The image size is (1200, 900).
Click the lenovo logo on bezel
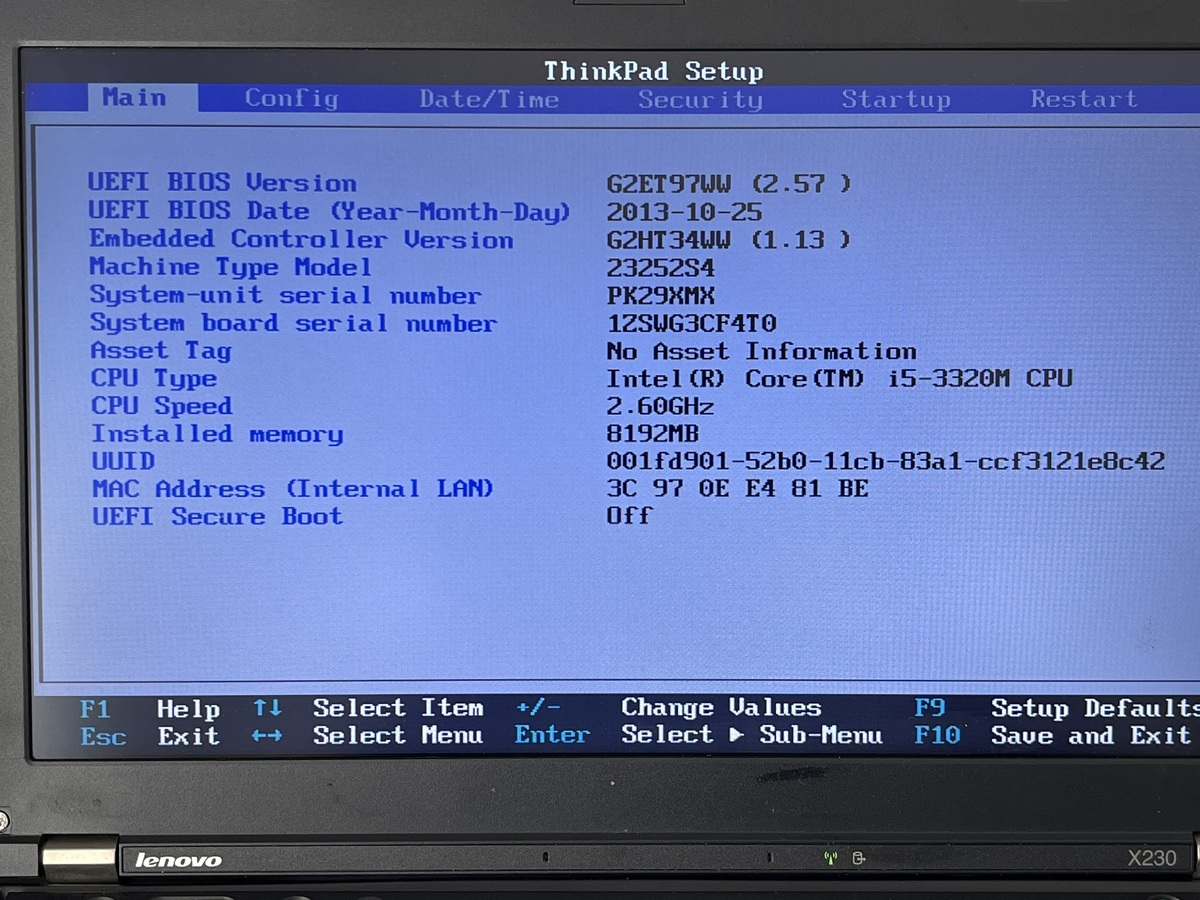click(x=178, y=860)
